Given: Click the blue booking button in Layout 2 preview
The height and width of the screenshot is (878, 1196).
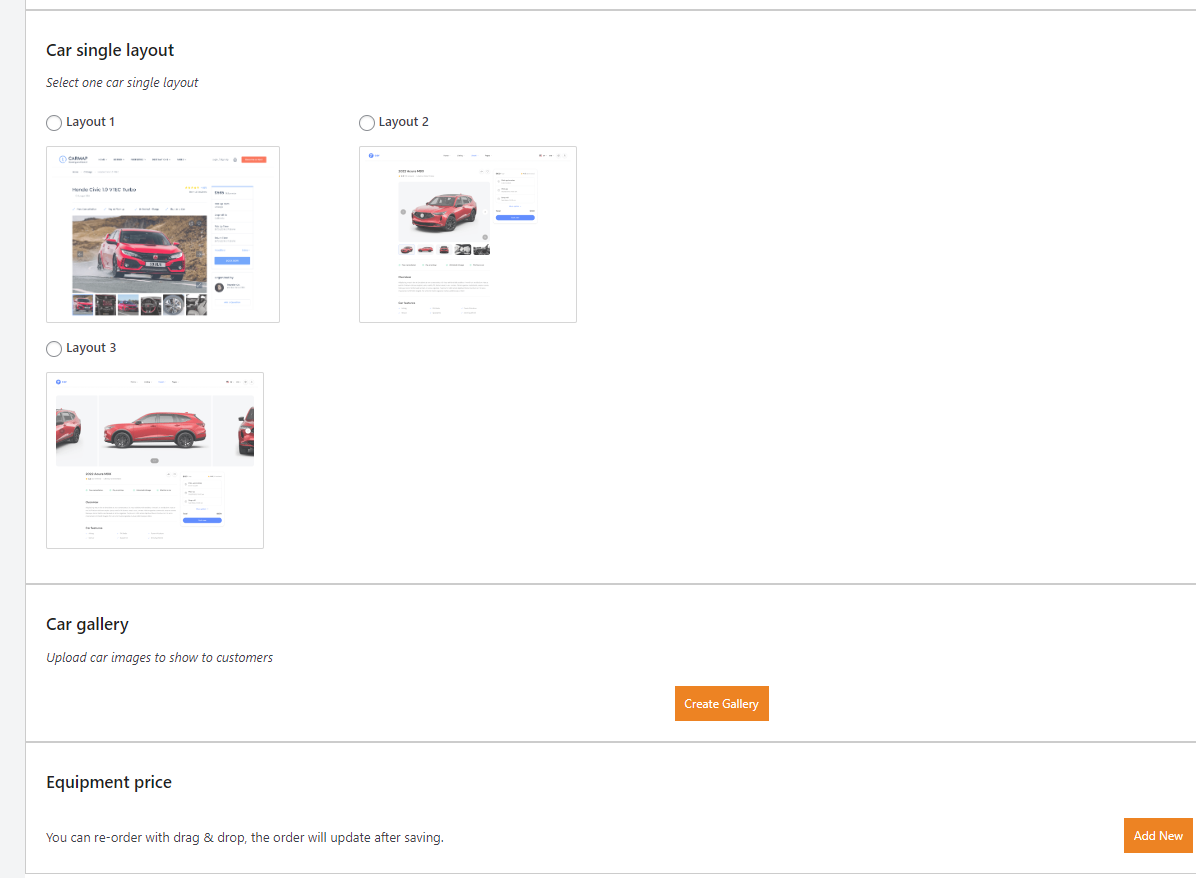Looking at the screenshot, I should tap(515, 217).
